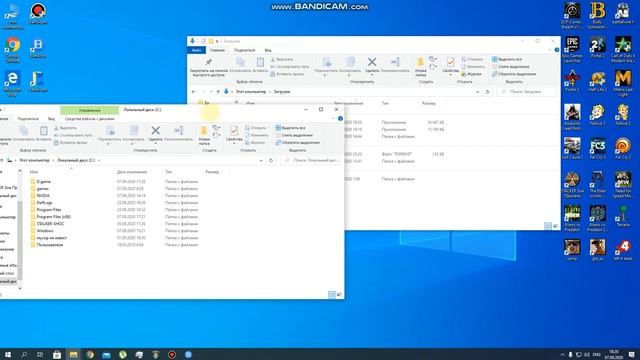Select Metro Last Light desktop shortcut
Image resolution: width=640 pixels, height=360 pixels.
pyautogui.click(x=623, y=83)
